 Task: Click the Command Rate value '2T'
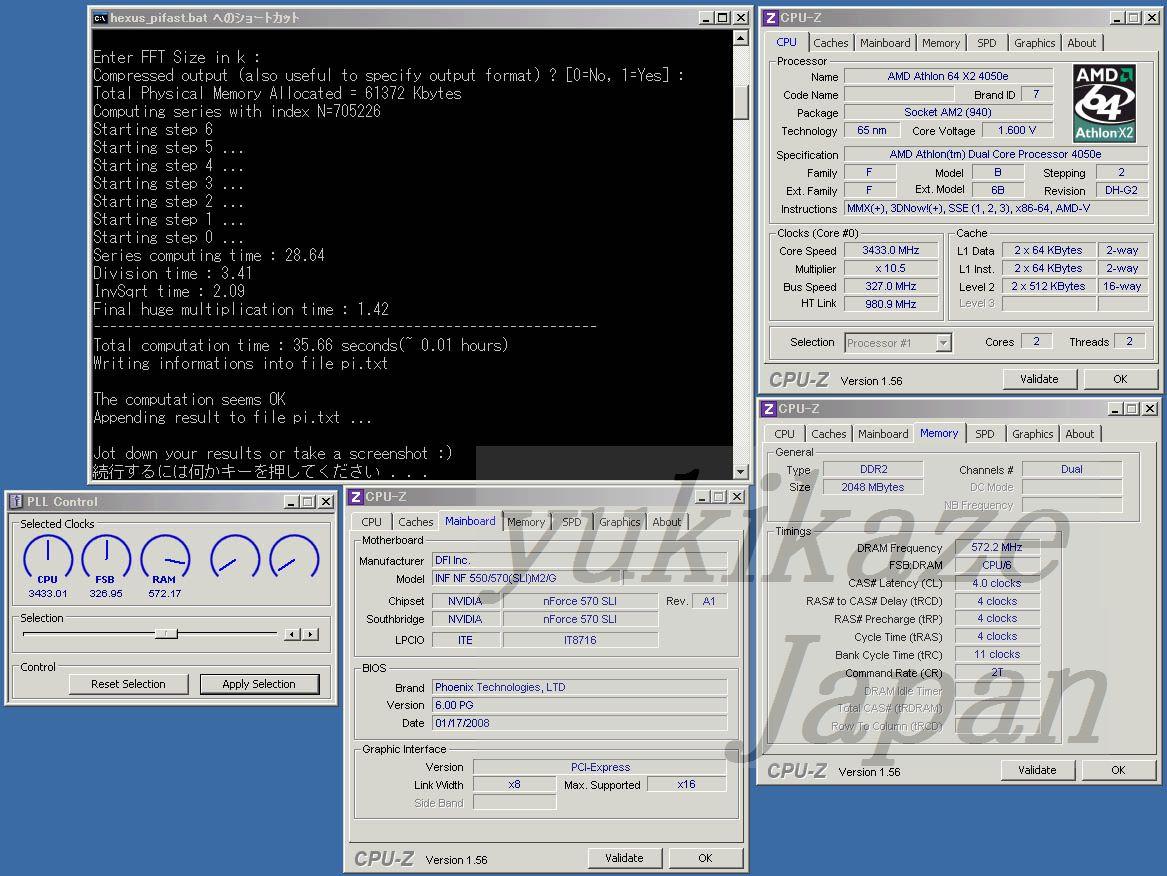[x=997, y=672]
